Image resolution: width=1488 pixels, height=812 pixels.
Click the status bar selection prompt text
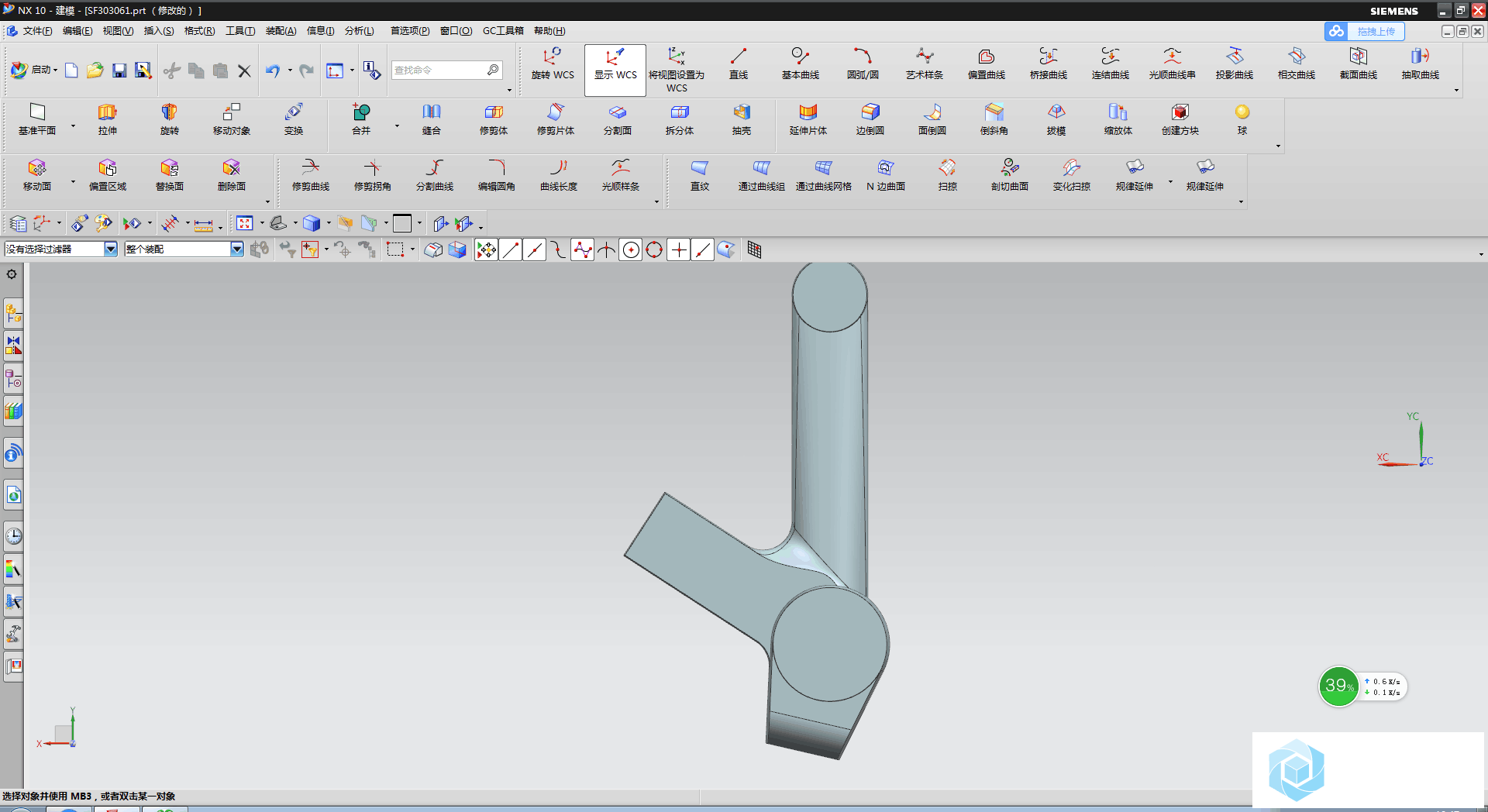click(89, 797)
